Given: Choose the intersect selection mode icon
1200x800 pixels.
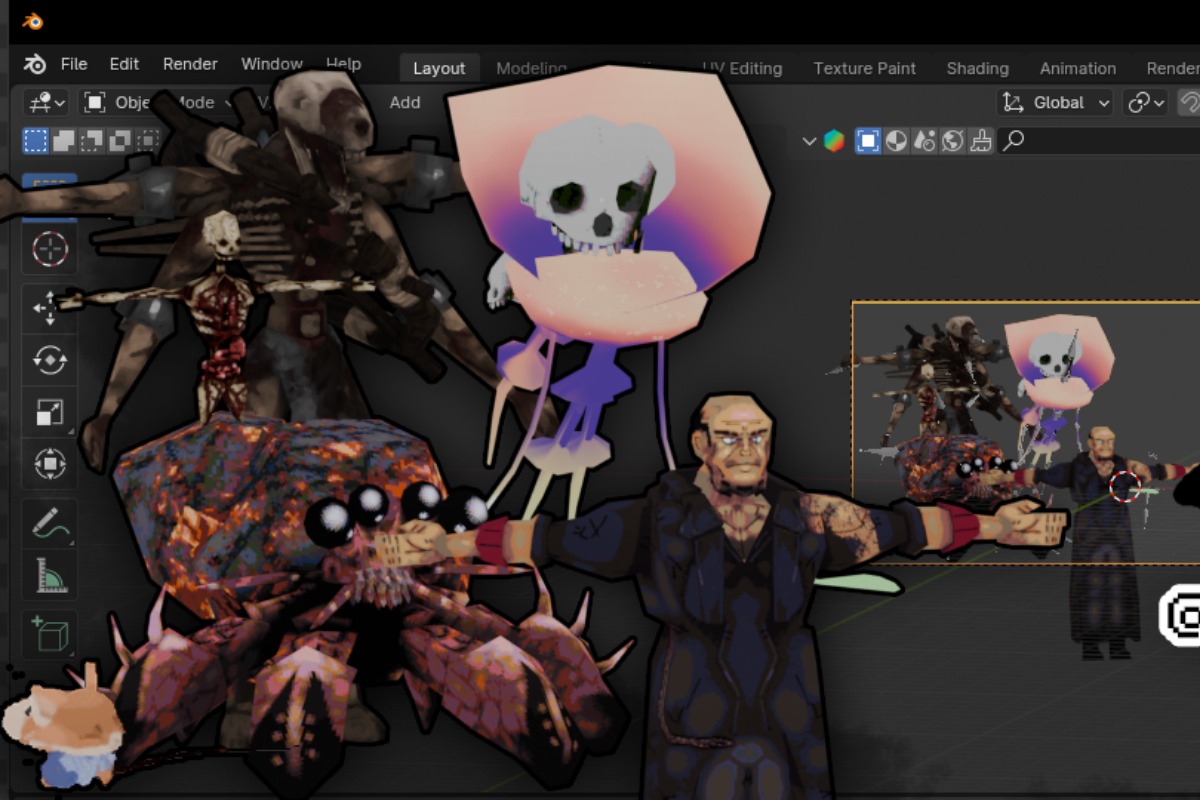Looking at the screenshot, I should tap(148, 141).
